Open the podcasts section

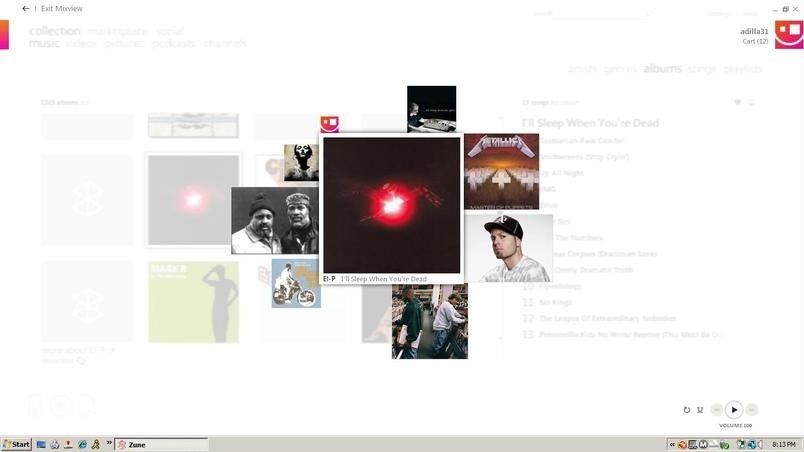pyautogui.click(x=173, y=44)
